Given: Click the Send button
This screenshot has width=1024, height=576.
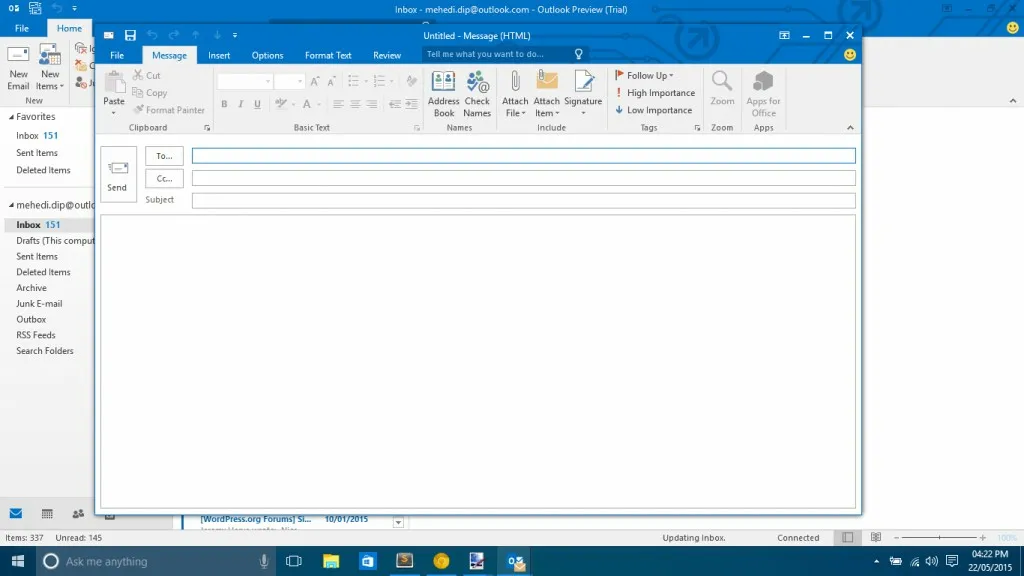Looking at the screenshot, I should [x=118, y=174].
